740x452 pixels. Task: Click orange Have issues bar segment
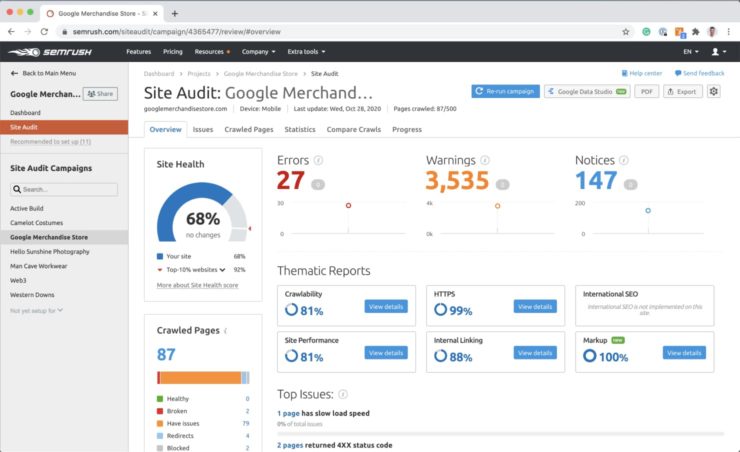[x=201, y=378]
